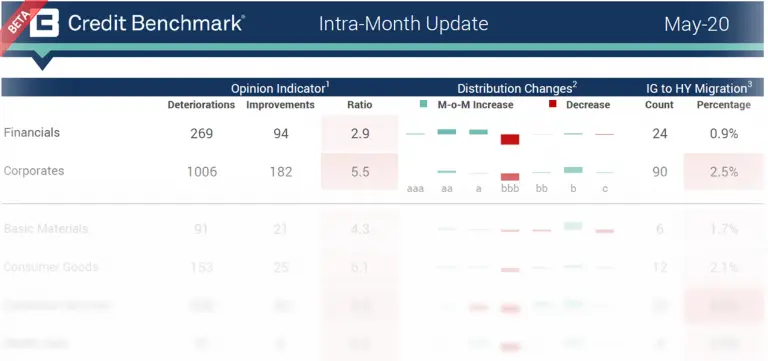Click Financials ratio value 2.9
Image resolution: width=768 pixels, height=361 pixels.
click(x=360, y=133)
